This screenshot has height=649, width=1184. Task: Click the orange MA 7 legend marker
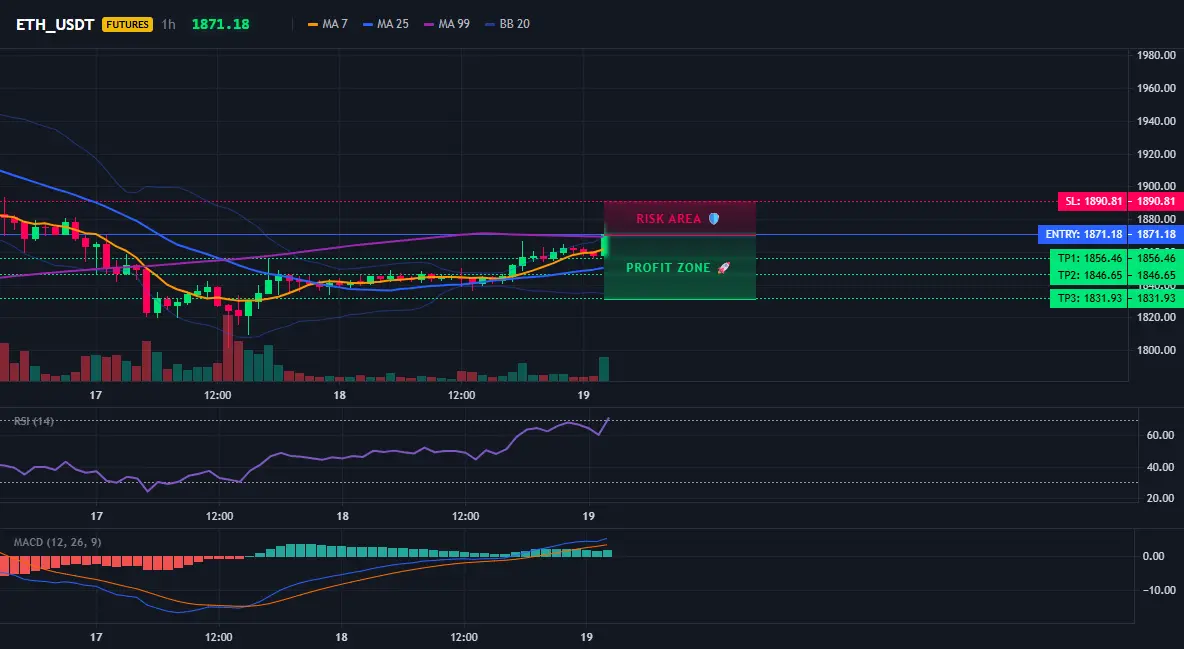[313, 24]
